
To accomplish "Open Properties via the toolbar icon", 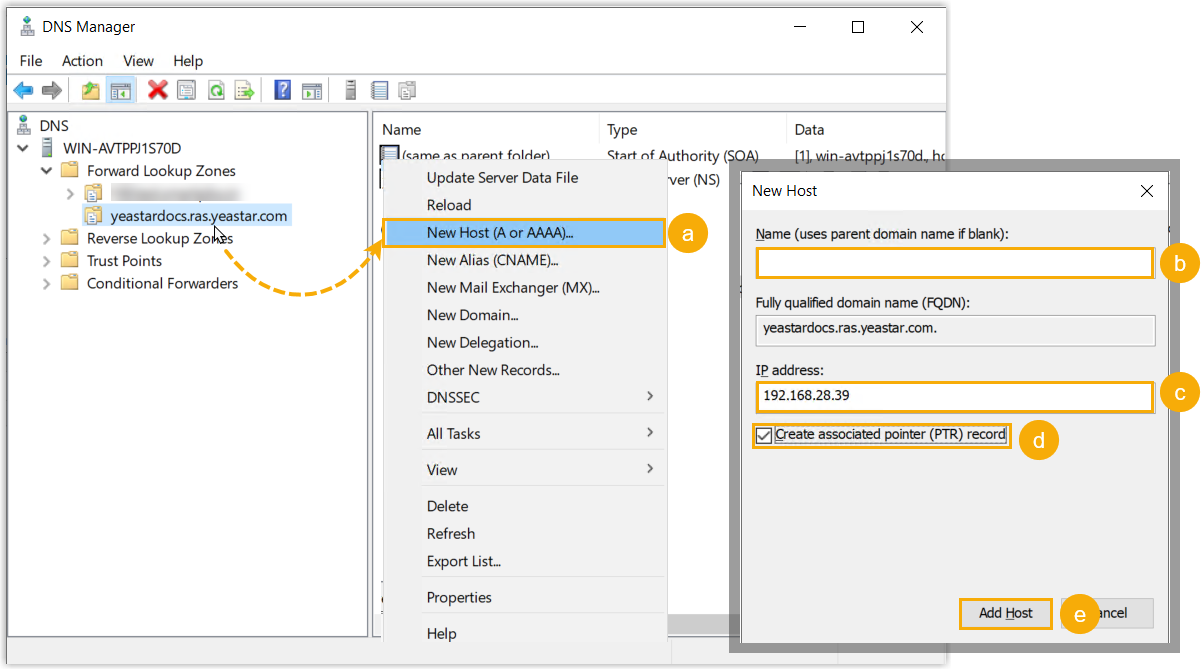I will point(186,91).
